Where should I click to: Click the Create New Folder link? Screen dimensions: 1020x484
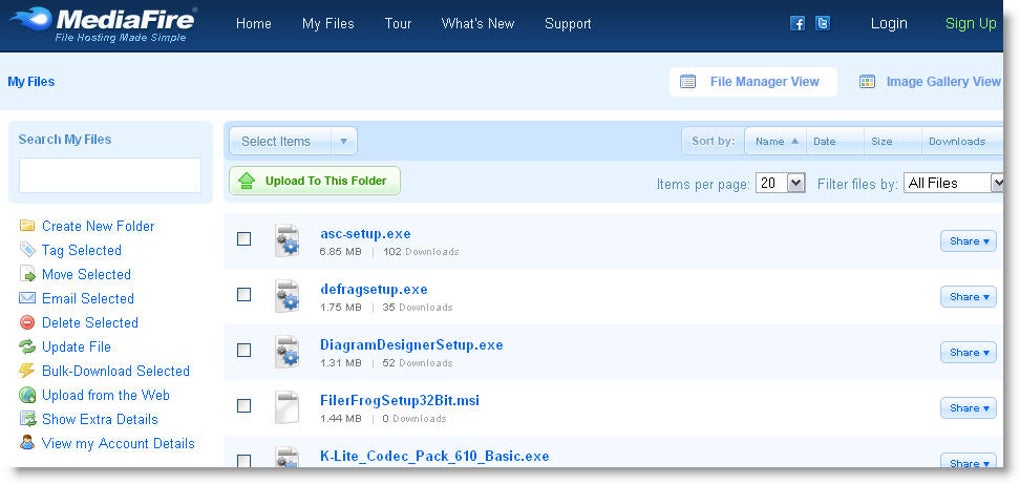click(98, 226)
